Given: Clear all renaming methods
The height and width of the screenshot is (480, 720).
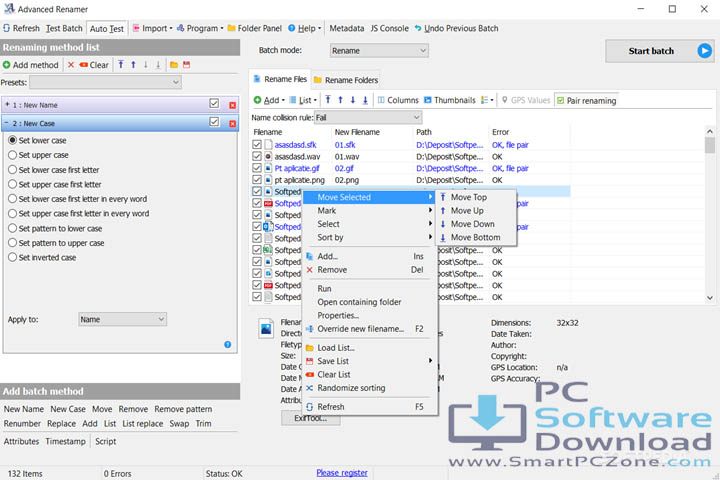Looking at the screenshot, I should 94,65.
